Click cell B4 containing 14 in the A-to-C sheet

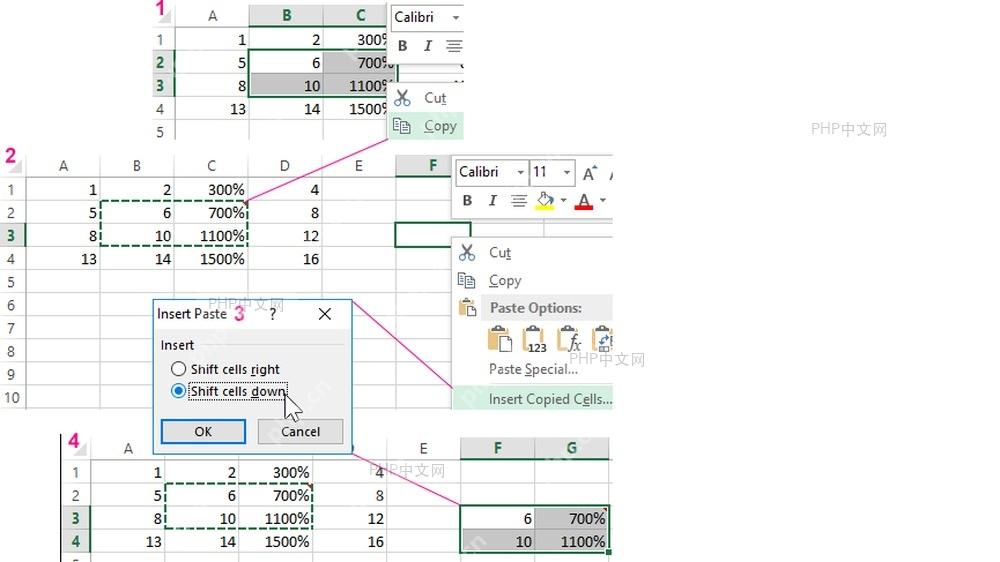(x=286, y=109)
